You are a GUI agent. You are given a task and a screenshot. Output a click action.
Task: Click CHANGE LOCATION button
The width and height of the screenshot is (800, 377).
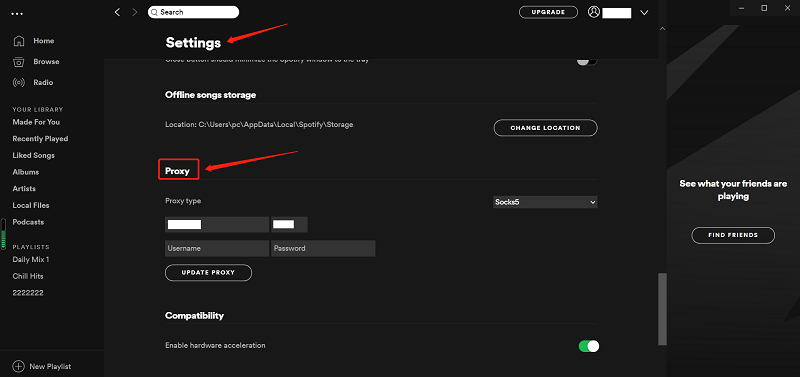[x=545, y=128]
